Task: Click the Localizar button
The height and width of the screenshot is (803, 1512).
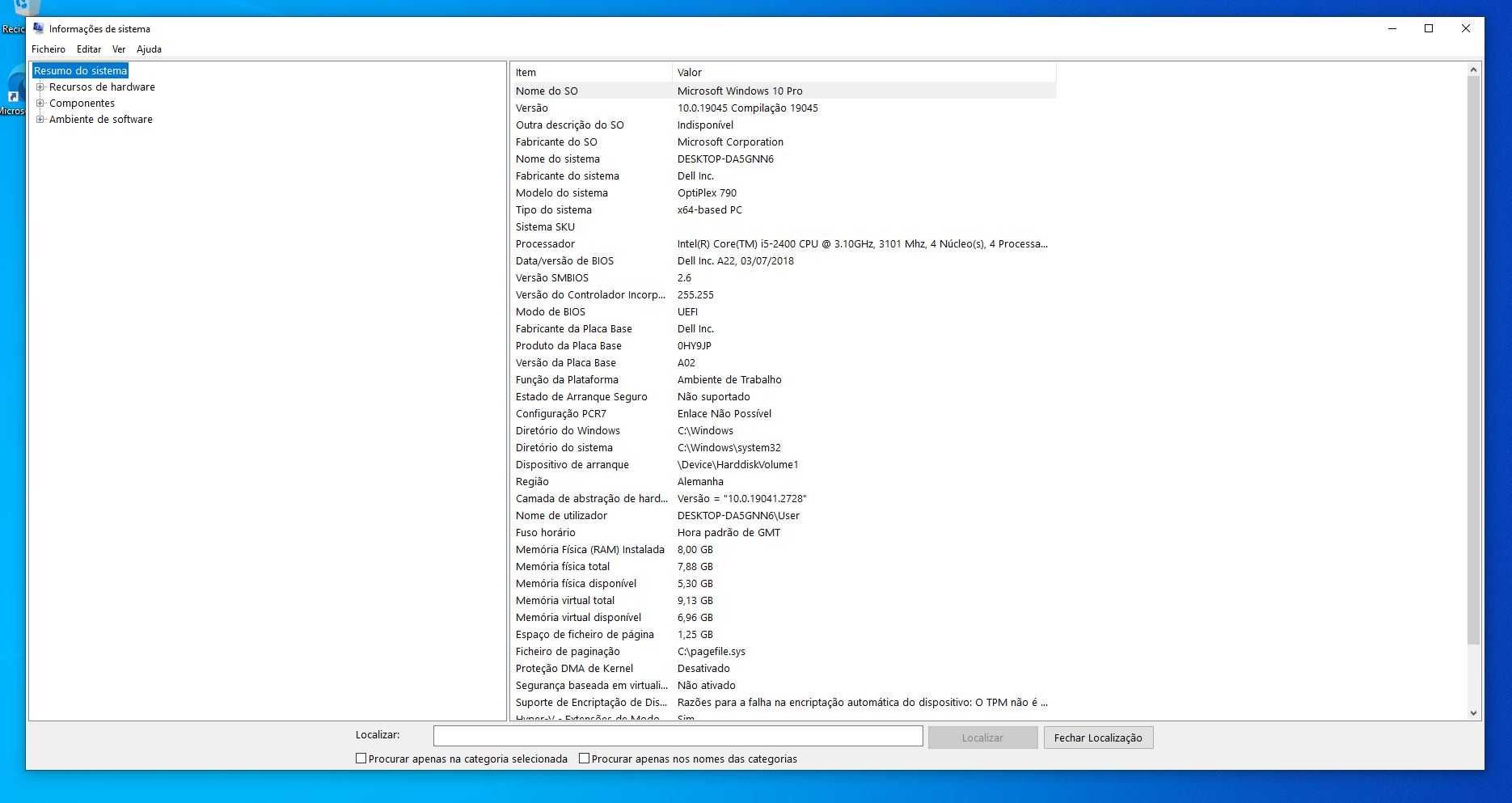Action: tap(982, 737)
